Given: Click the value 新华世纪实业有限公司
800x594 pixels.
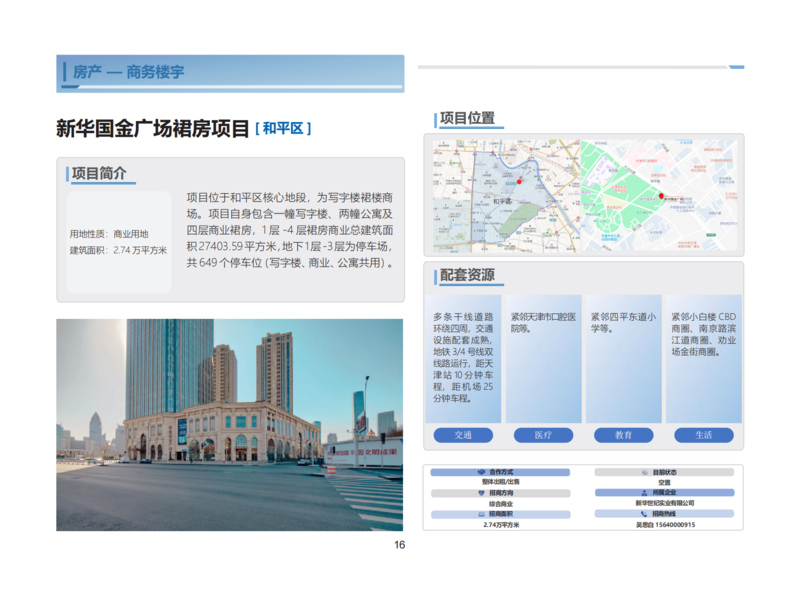Looking at the screenshot, I should click(664, 503).
